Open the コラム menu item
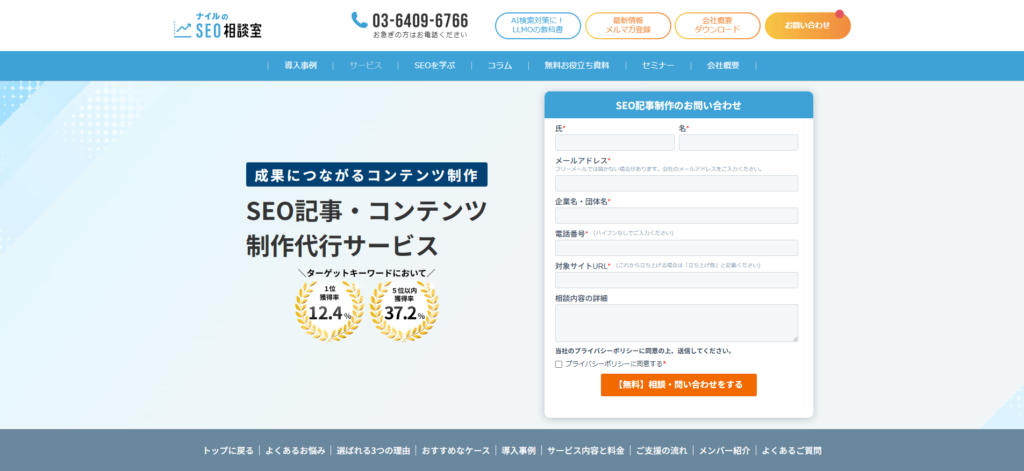 [x=500, y=65]
